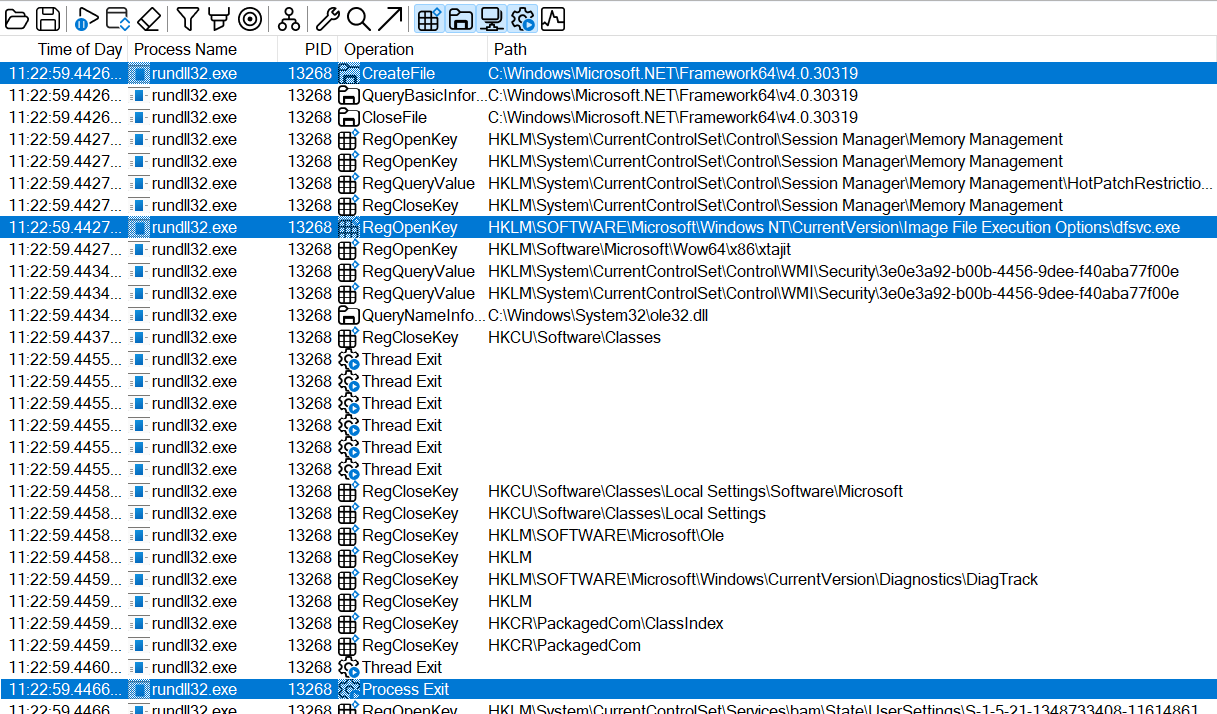Click the Jump To arrow icon
The height and width of the screenshot is (714, 1217).
click(x=390, y=18)
